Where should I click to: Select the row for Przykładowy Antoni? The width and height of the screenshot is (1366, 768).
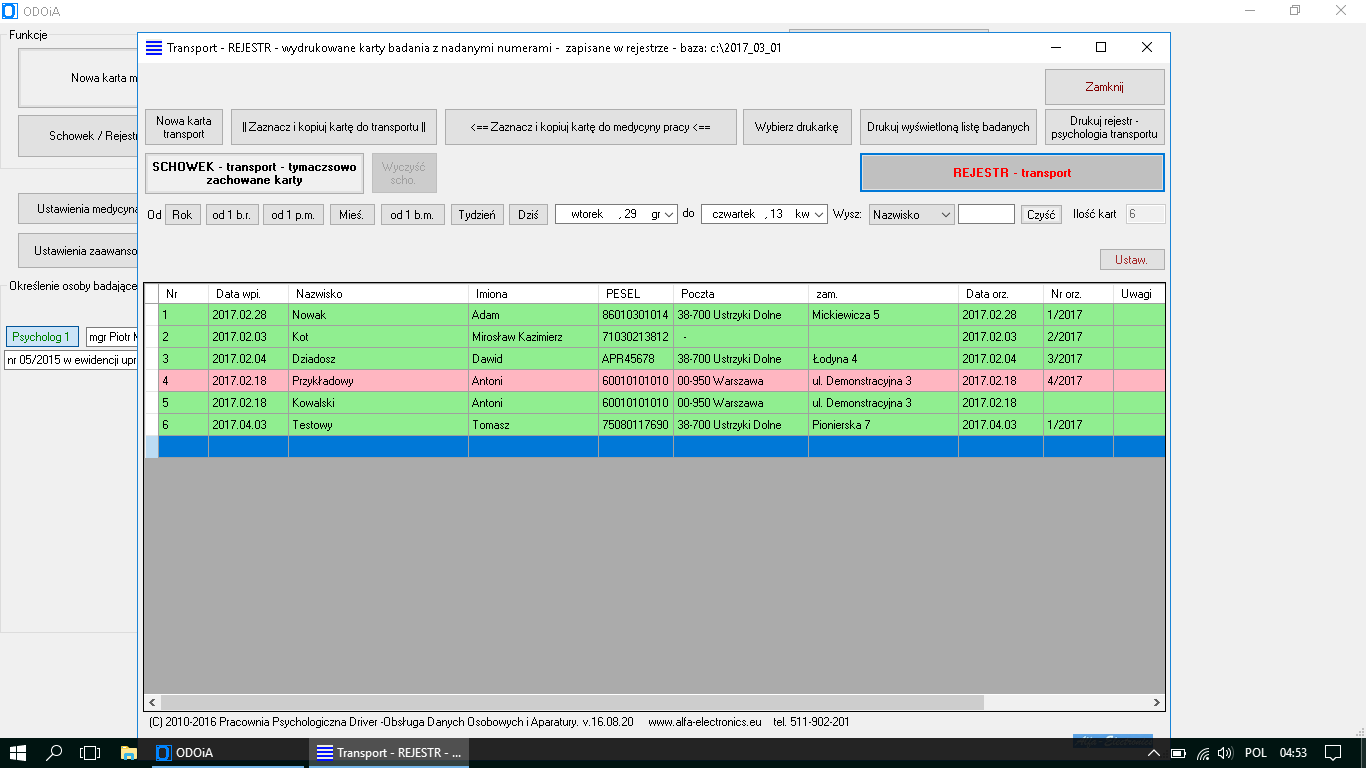(324, 381)
